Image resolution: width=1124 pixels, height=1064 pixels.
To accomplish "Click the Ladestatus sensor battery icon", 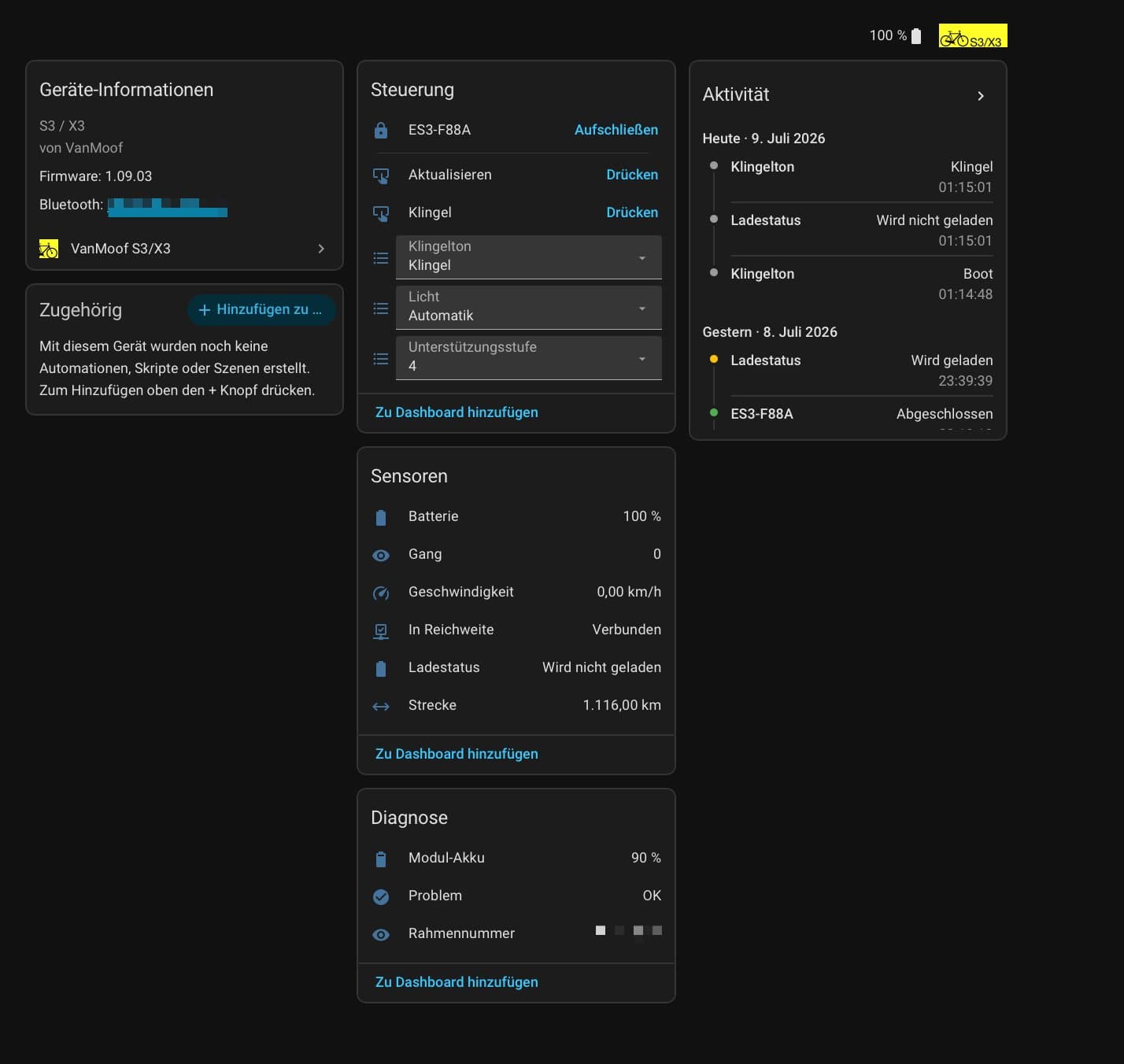I will (x=381, y=668).
